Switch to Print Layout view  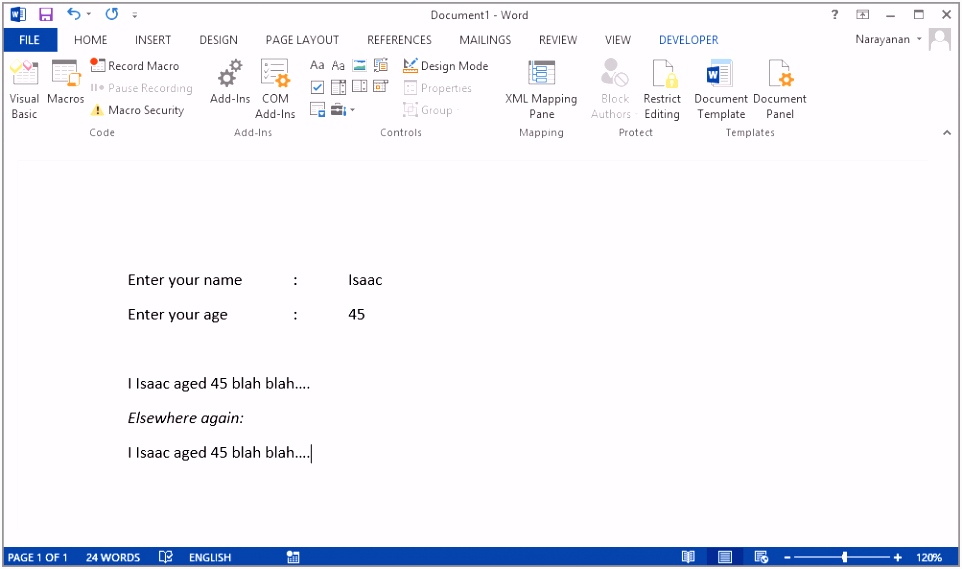click(x=725, y=557)
